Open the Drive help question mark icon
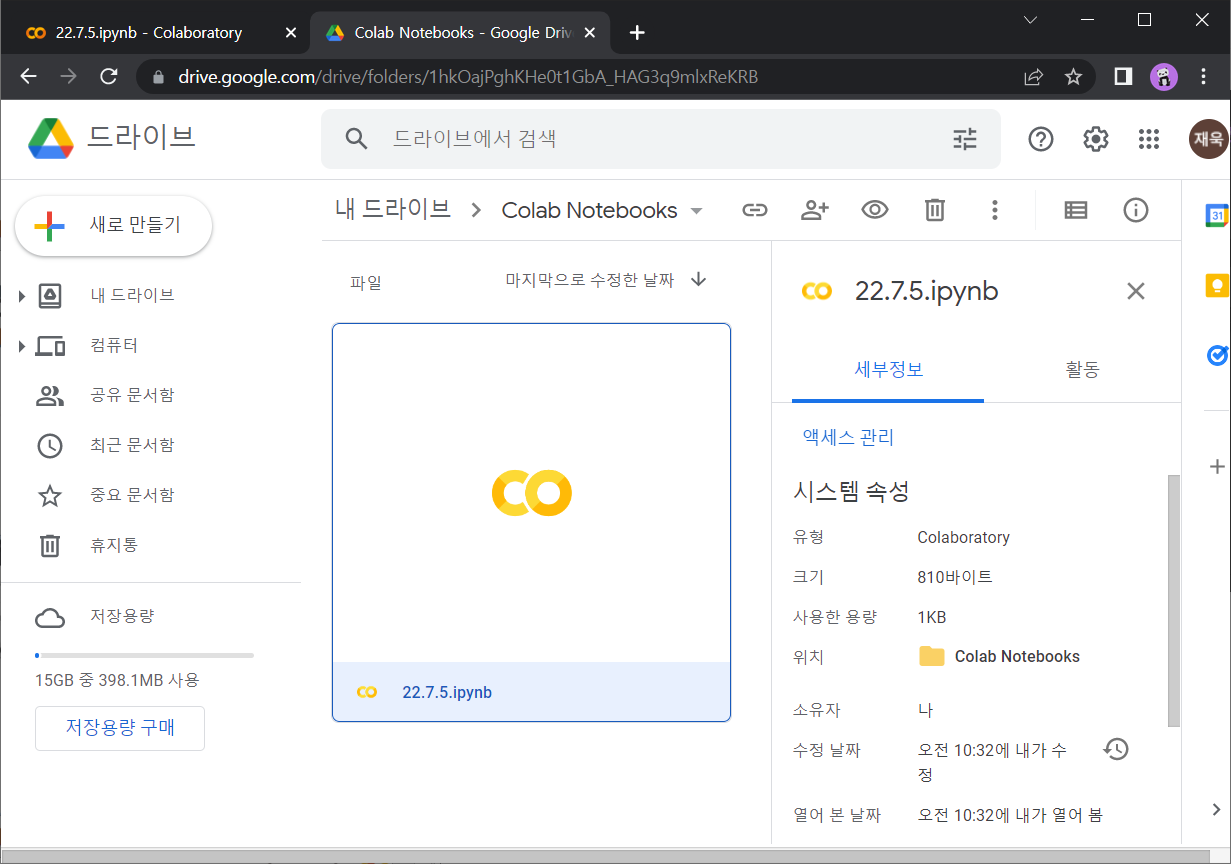Image resolution: width=1231 pixels, height=864 pixels. [x=1041, y=139]
